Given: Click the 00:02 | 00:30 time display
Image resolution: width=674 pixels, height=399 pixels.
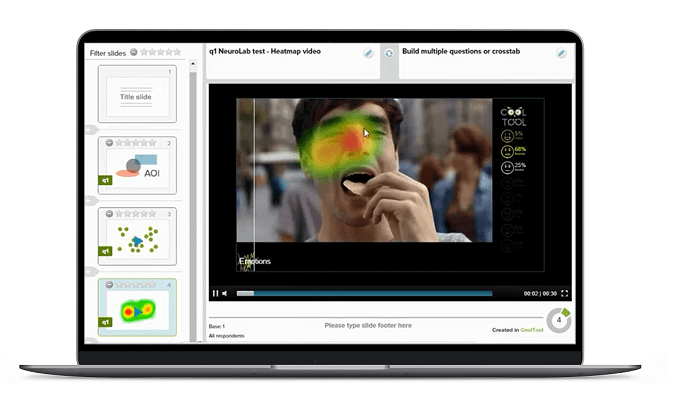Looking at the screenshot, I should tap(540, 294).
